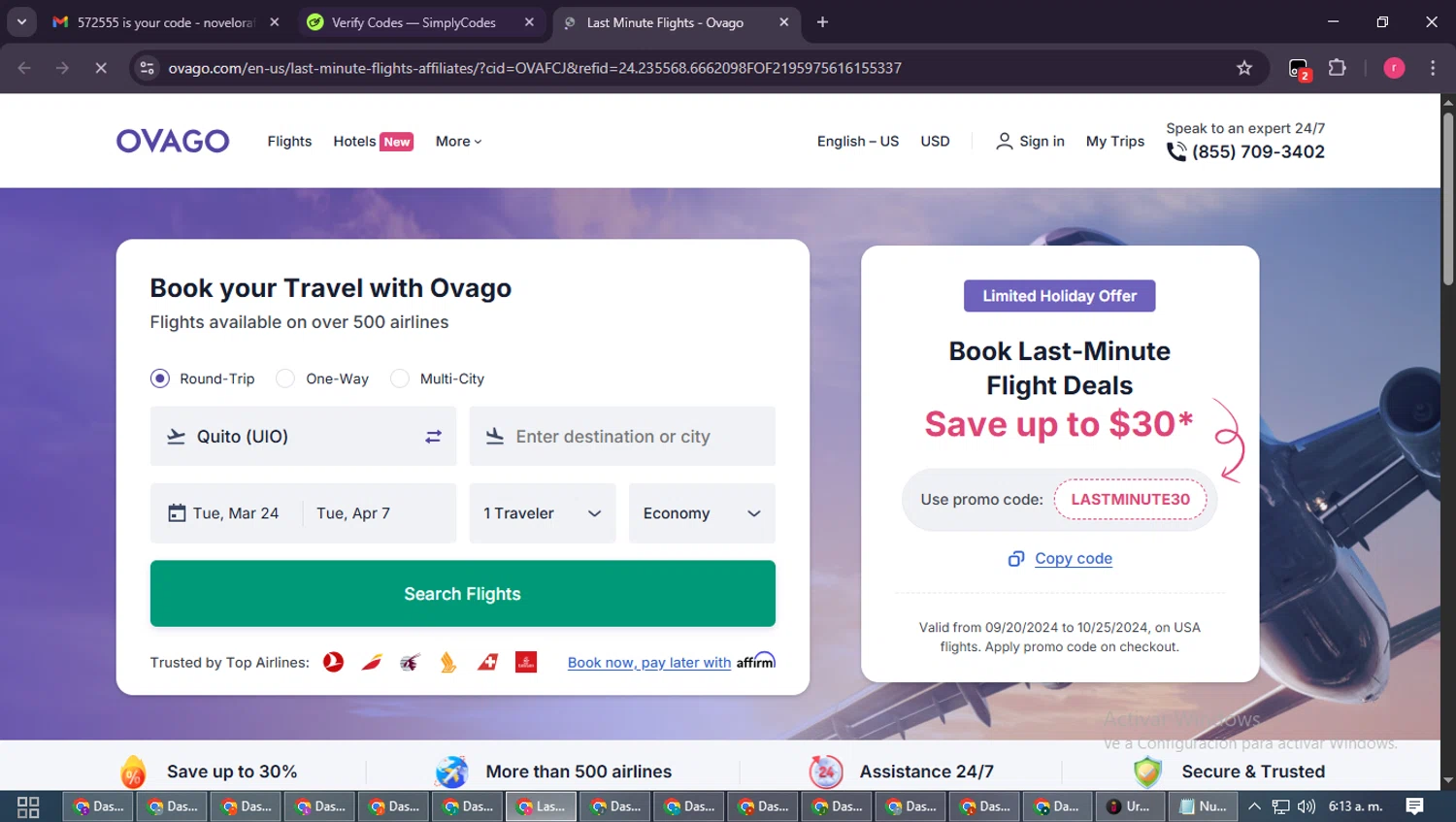The height and width of the screenshot is (822, 1456).
Task: Open the browser Extensions puzzle icon
Action: pos(1338,68)
